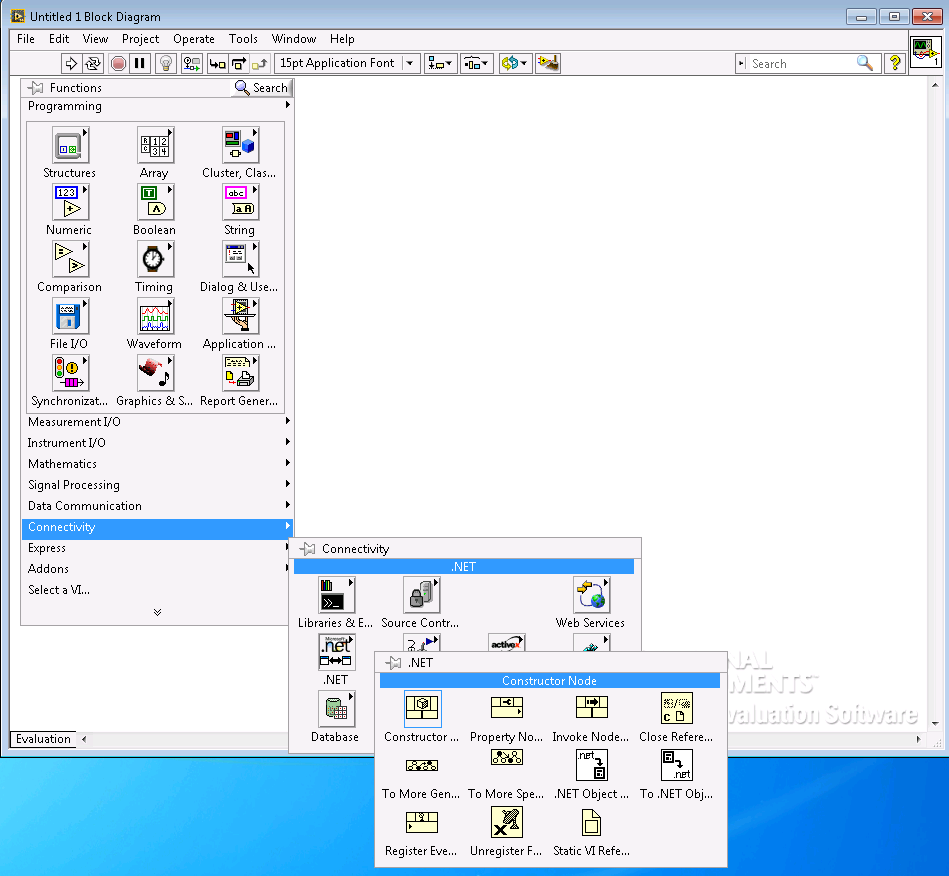Toggle Highlight Execution light bulb
This screenshot has width=949, height=876.
pos(166,63)
